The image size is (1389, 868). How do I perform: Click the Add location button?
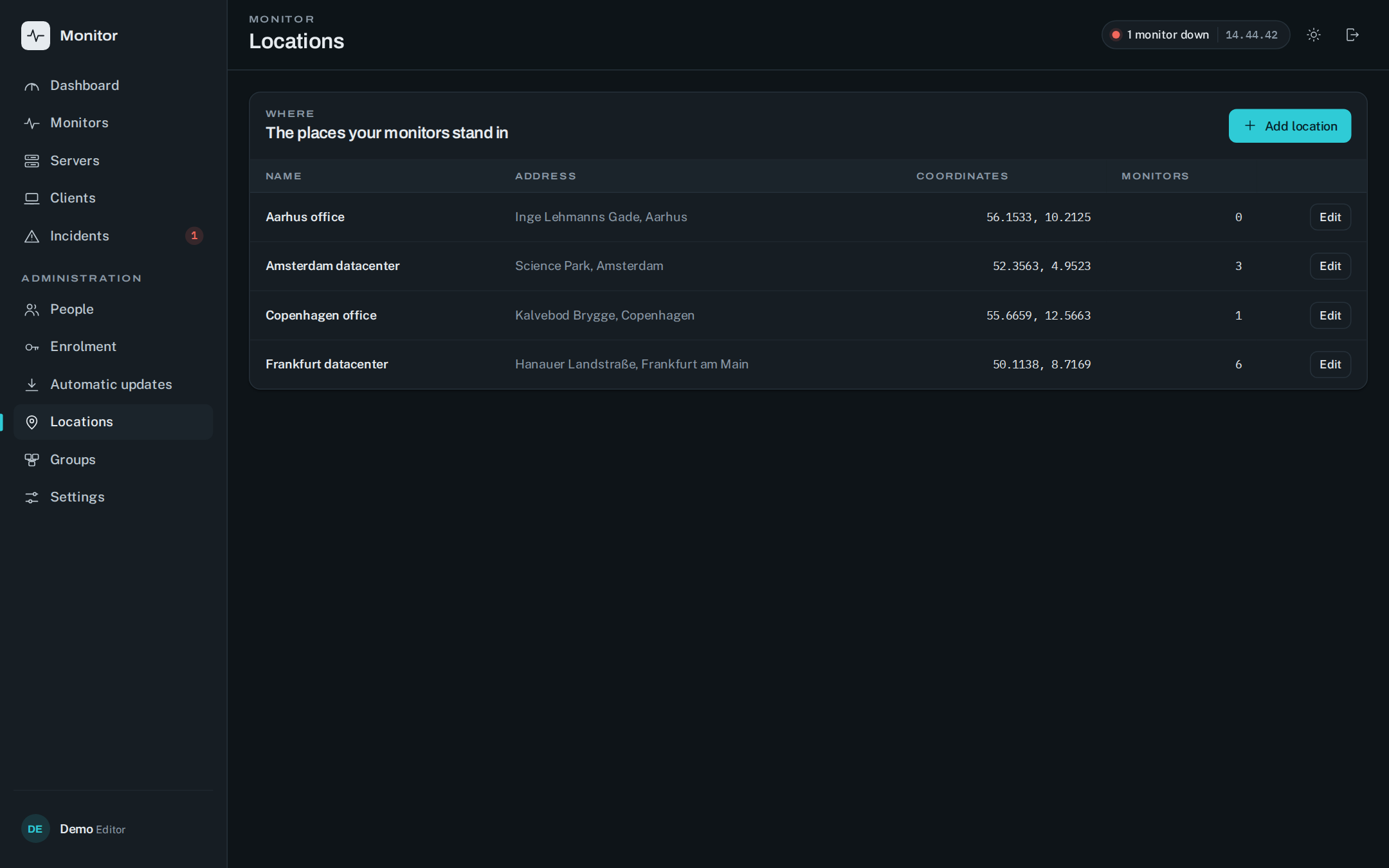click(1289, 126)
